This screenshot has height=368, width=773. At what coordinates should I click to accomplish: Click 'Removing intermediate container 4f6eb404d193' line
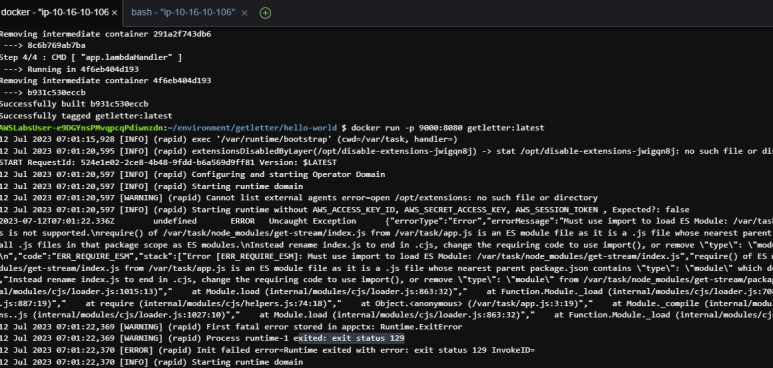pos(105,80)
